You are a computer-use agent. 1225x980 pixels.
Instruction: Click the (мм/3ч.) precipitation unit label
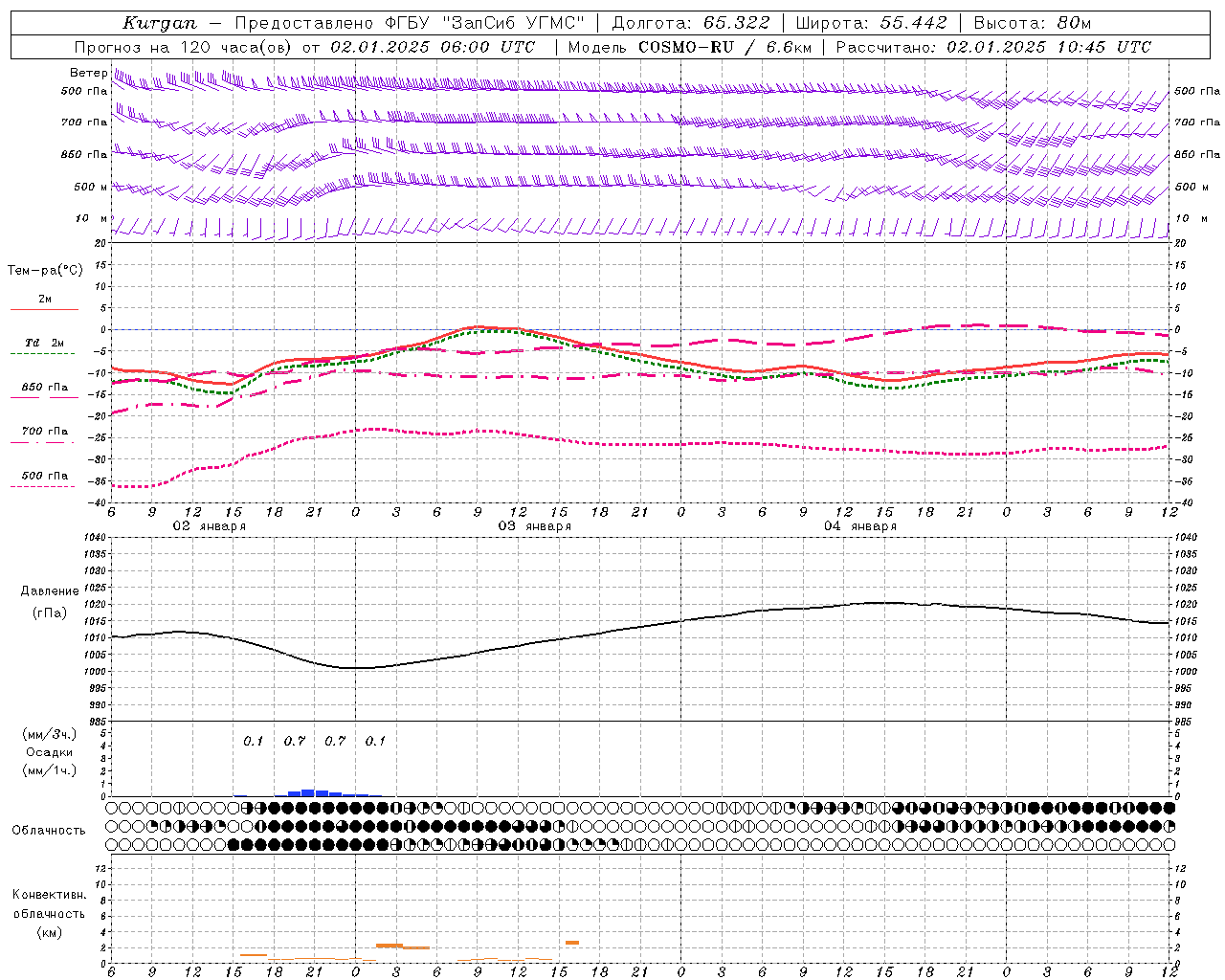click(x=49, y=734)
